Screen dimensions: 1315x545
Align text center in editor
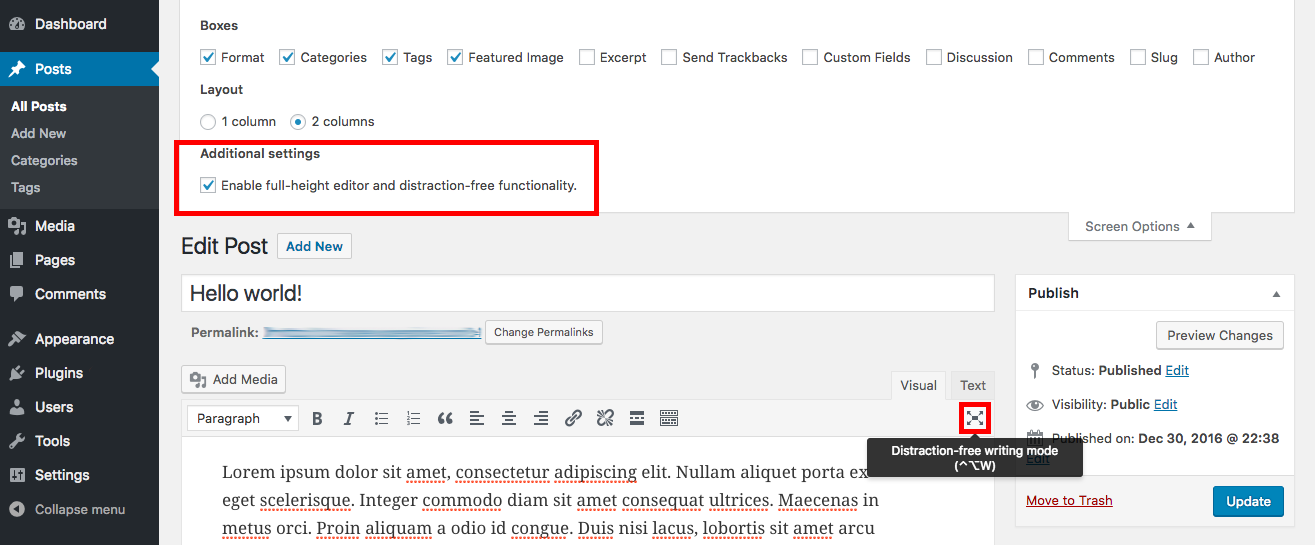(x=509, y=419)
